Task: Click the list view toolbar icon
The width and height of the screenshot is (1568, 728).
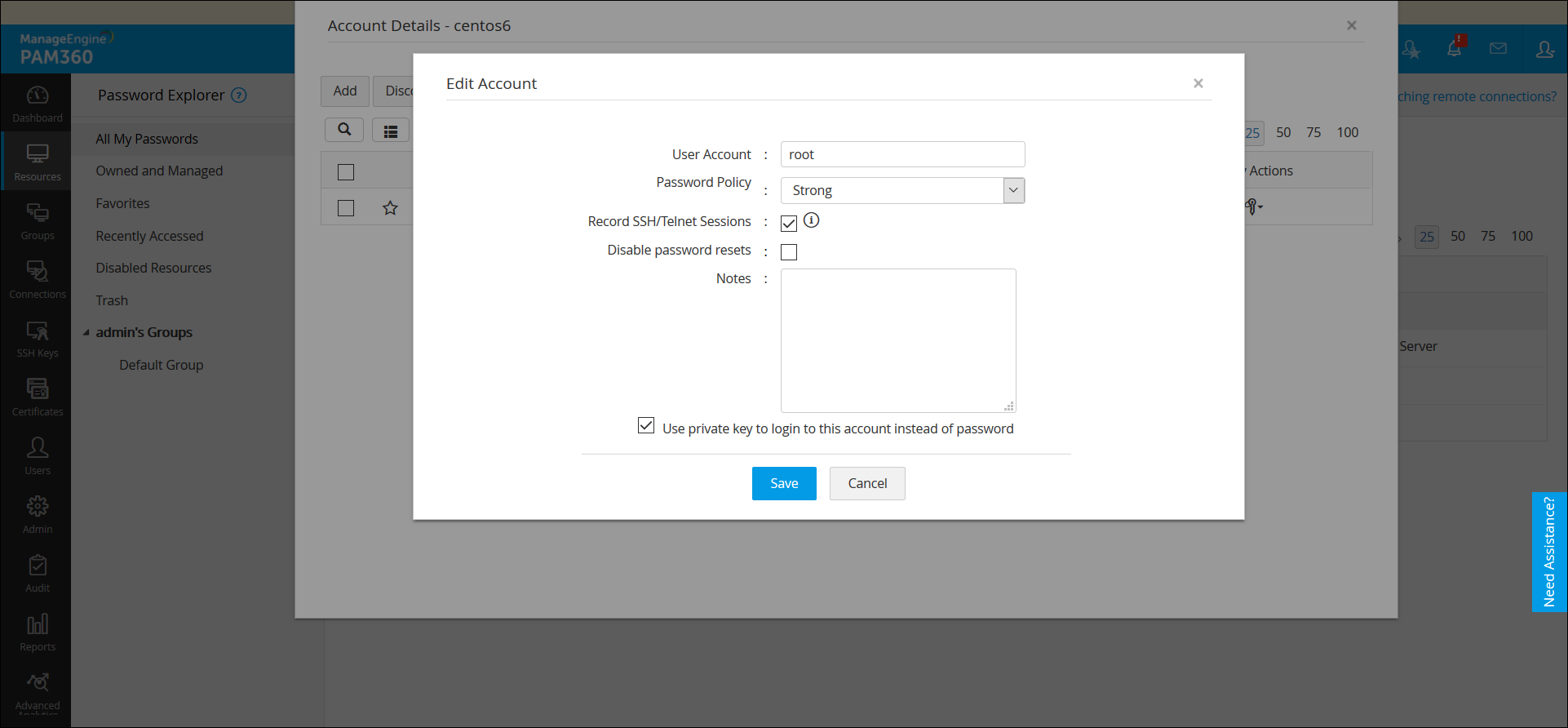Action: 391,131
